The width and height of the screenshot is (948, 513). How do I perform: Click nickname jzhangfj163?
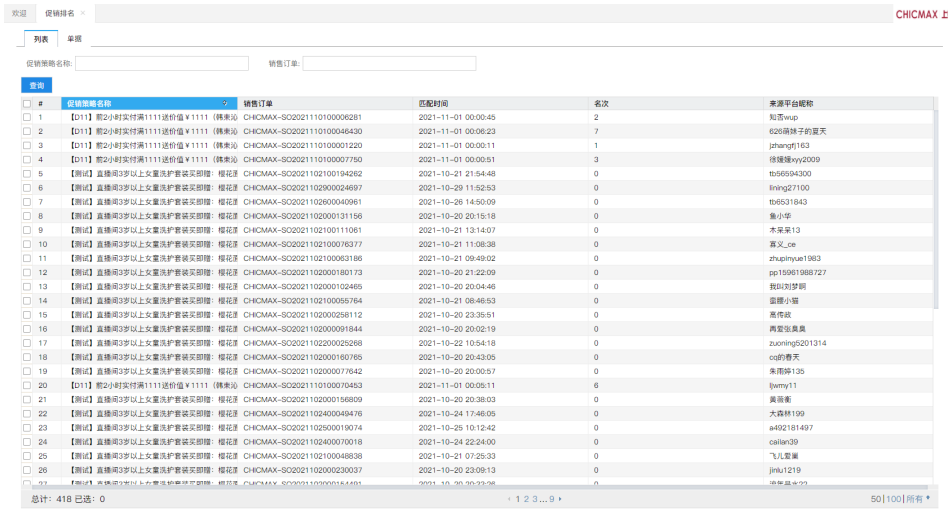789,146
